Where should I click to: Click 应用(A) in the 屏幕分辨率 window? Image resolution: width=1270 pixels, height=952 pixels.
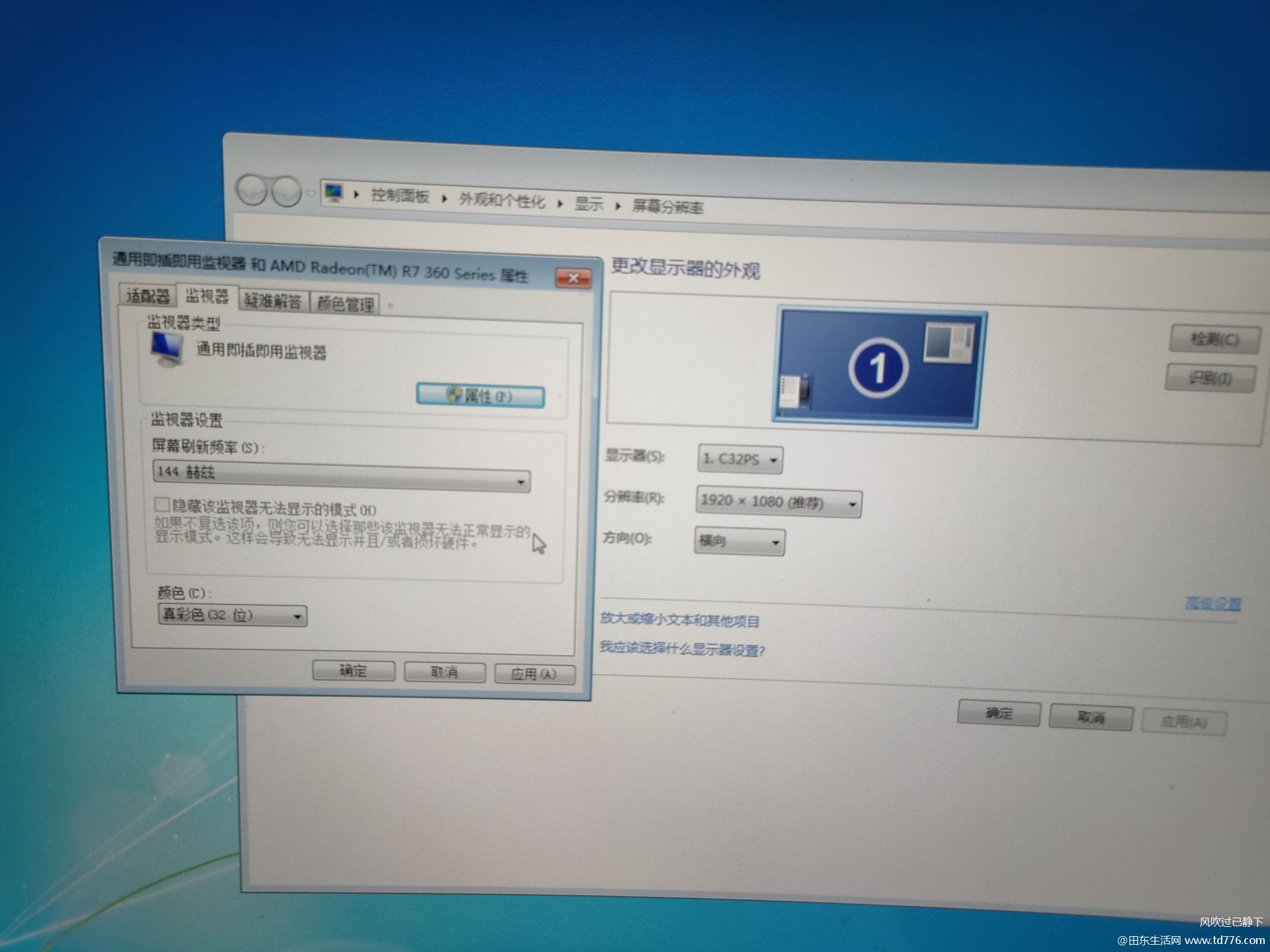[1183, 722]
